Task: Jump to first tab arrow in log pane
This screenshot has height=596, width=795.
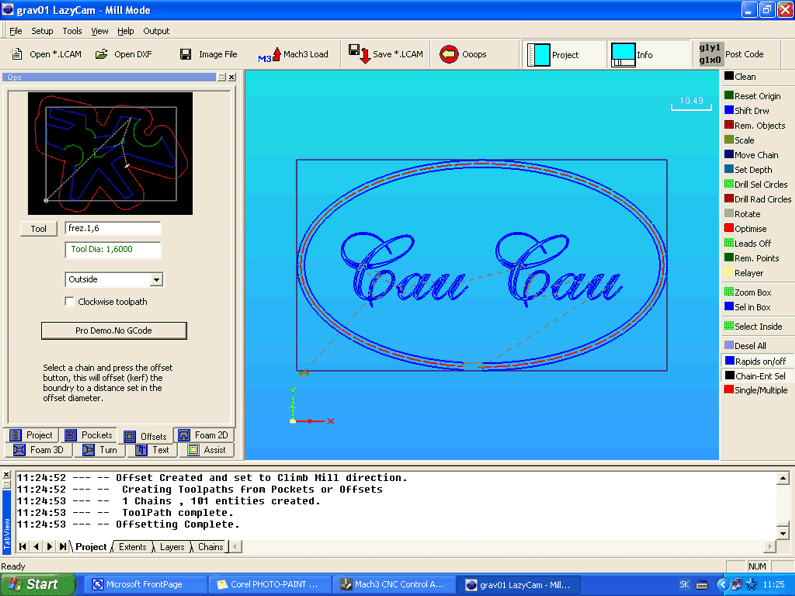Action: [22, 546]
